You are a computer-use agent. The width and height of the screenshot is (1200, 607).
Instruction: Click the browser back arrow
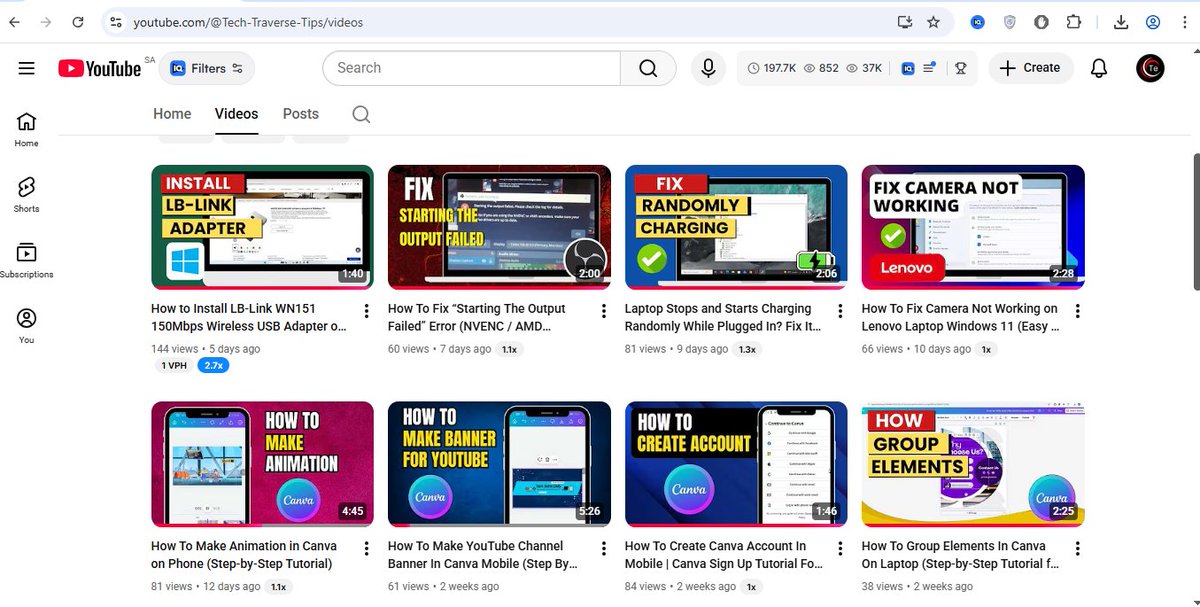pos(14,22)
